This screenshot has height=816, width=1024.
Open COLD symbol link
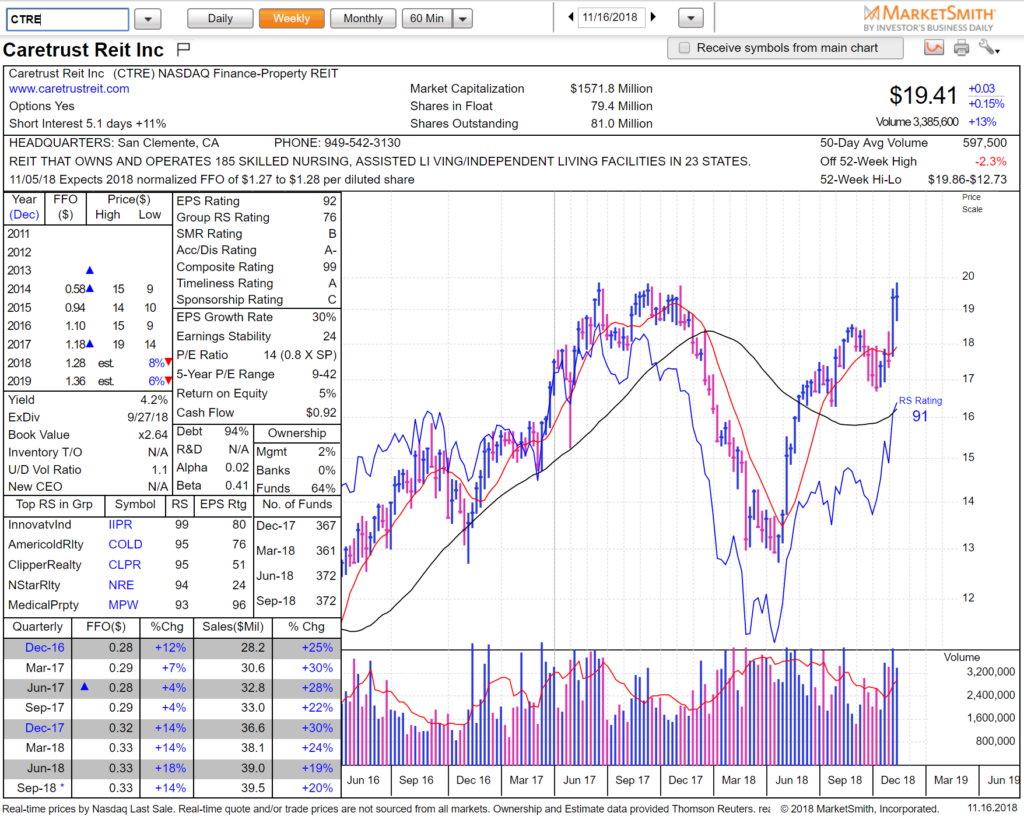(125, 544)
